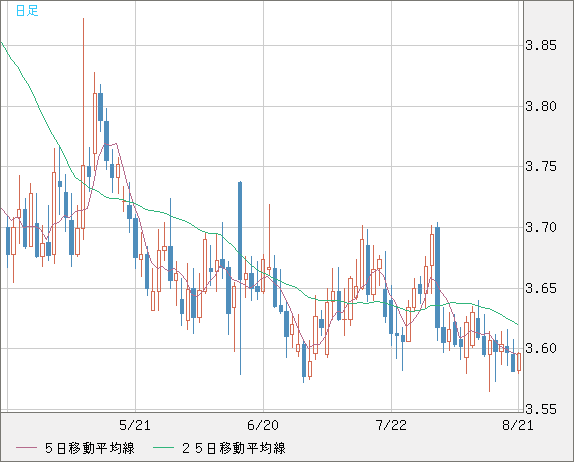This screenshot has height=462, width=574.
Task: Click the 7/22 date axis label
Action: coord(391,425)
